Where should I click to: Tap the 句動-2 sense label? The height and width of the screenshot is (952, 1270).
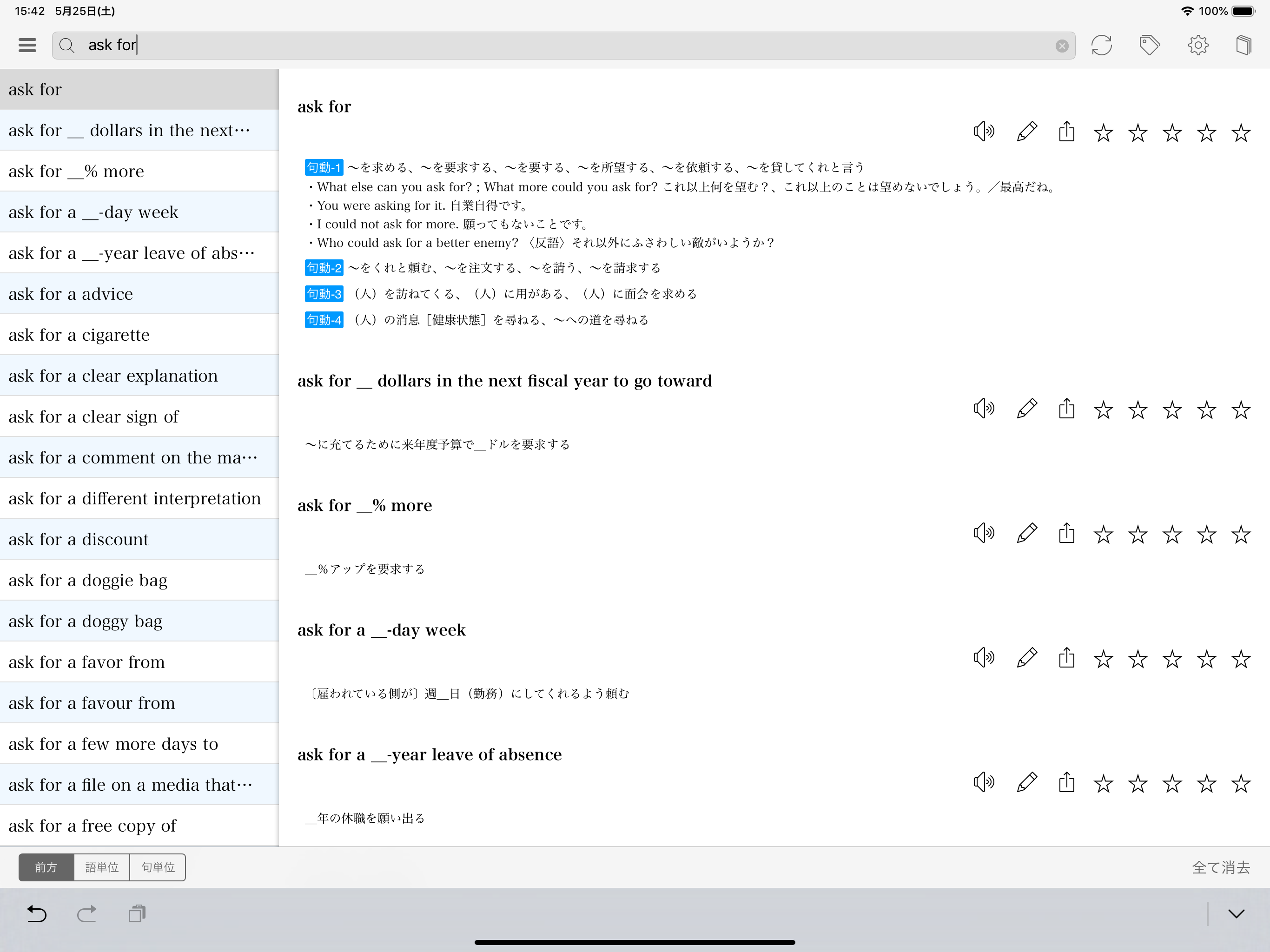pyautogui.click(x=324, y=268)
